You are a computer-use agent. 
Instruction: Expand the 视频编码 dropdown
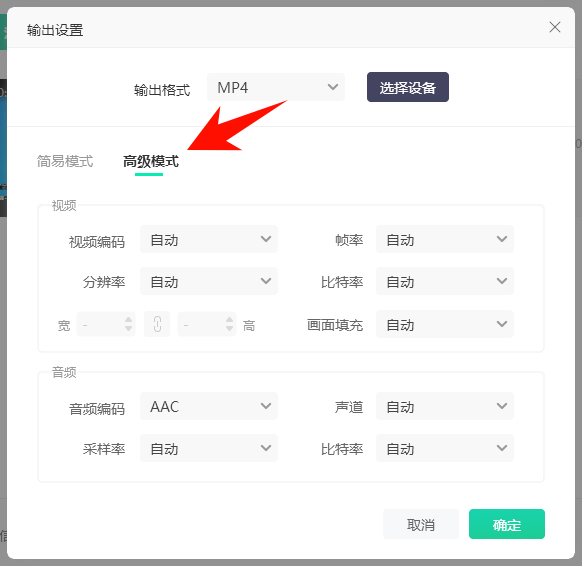209,239
